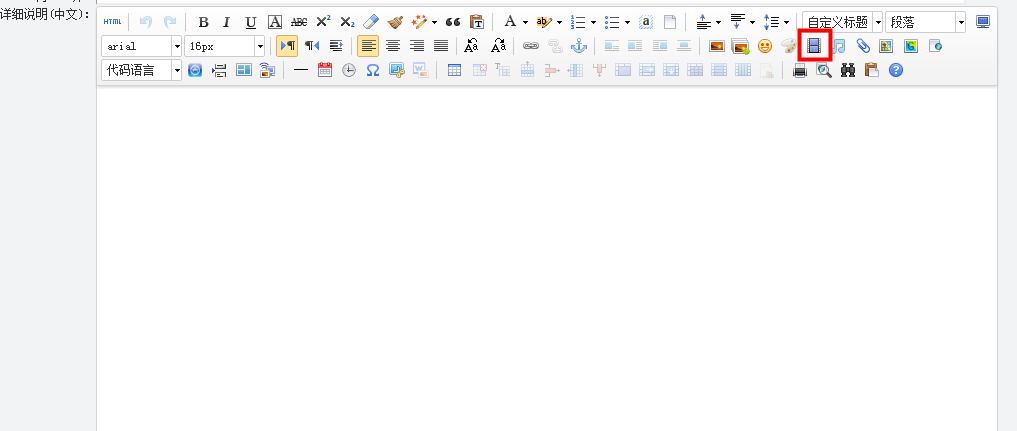Open the arial font family dropdown
The height and width of the screenshot is (431, 1017).
[177, 46]
